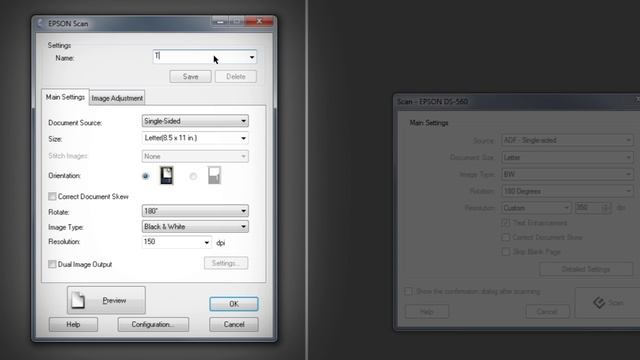Tick Correct Document Skew in DS-560 window
This screenshot has height=360, width=640.
click(x=506, y=237)
